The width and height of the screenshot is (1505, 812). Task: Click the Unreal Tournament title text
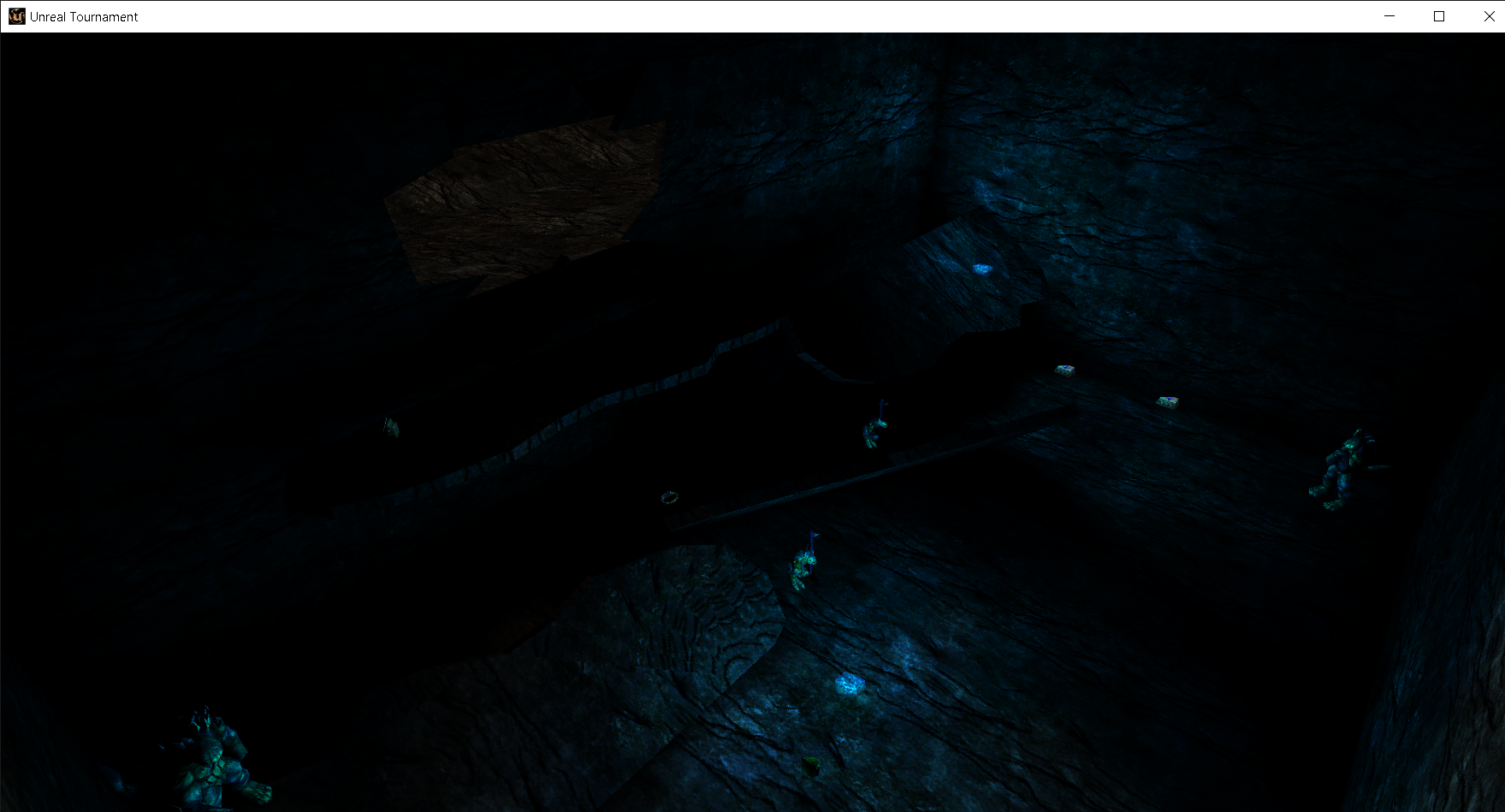[83, 16]
